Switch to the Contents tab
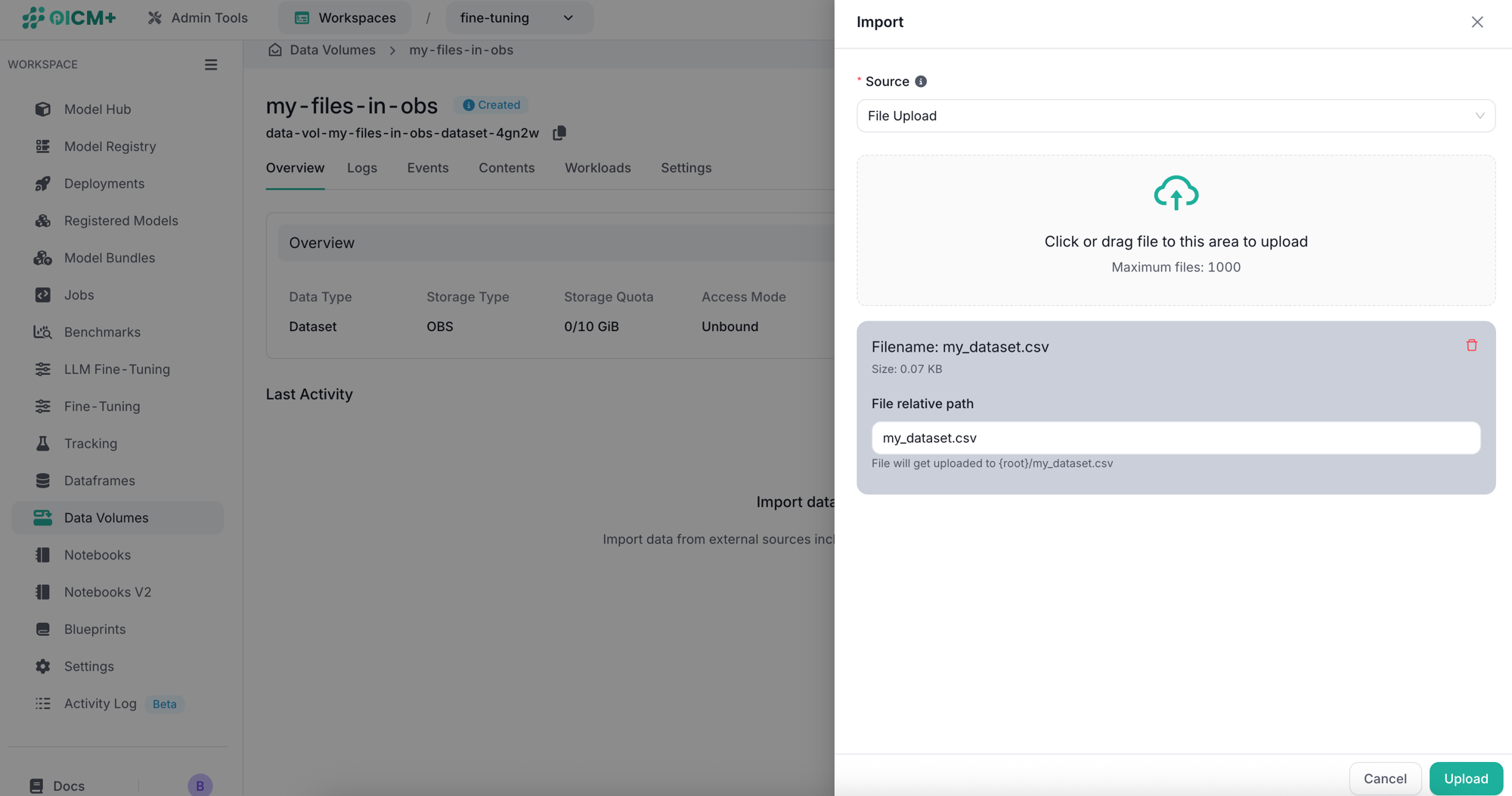Screen dimensions: 1512x796 point(506,168)
